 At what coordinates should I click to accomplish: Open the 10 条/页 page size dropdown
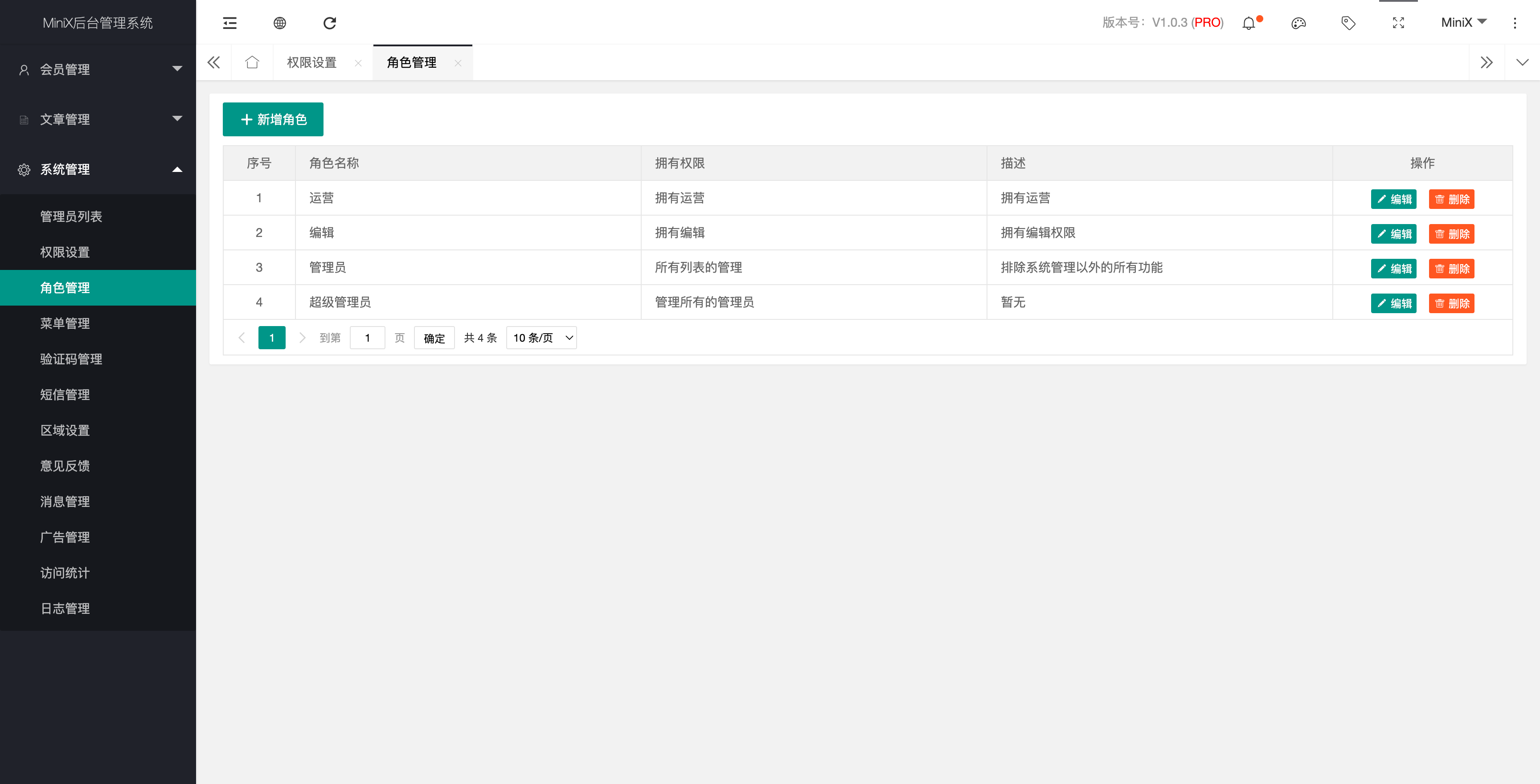pyautogui.click(x=541, y=338)
